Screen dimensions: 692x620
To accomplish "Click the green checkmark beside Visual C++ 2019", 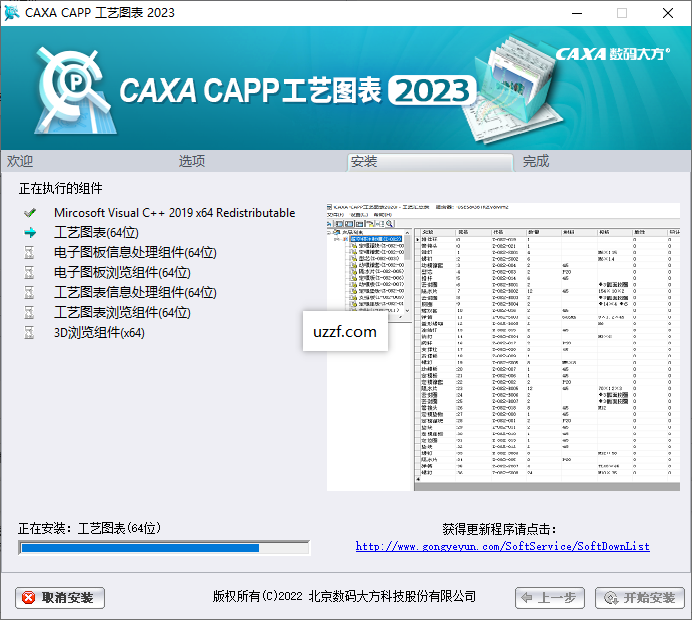I will tap(29, 213).
